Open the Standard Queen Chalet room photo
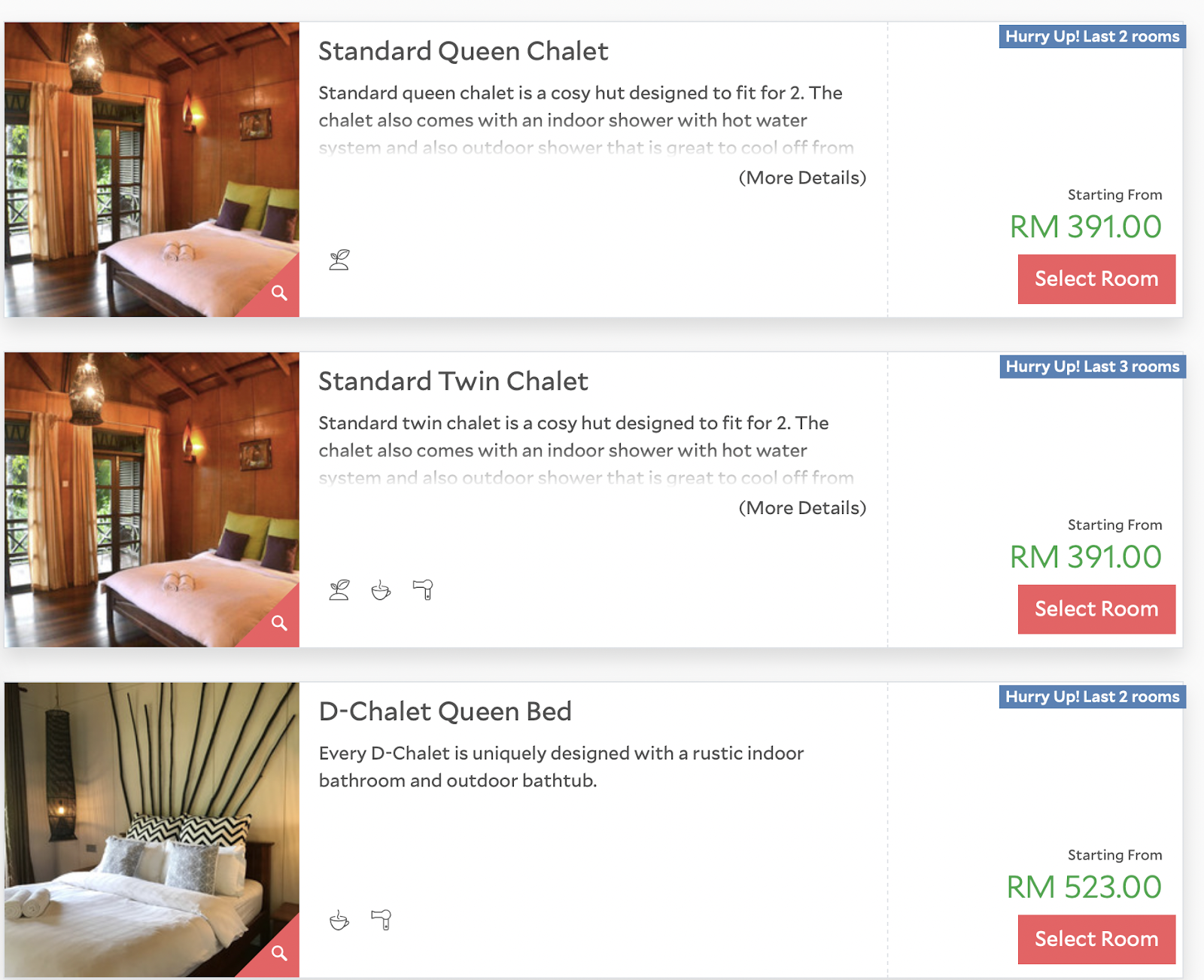The width and height of the screenshot is (1204, 980). point(150,169)
